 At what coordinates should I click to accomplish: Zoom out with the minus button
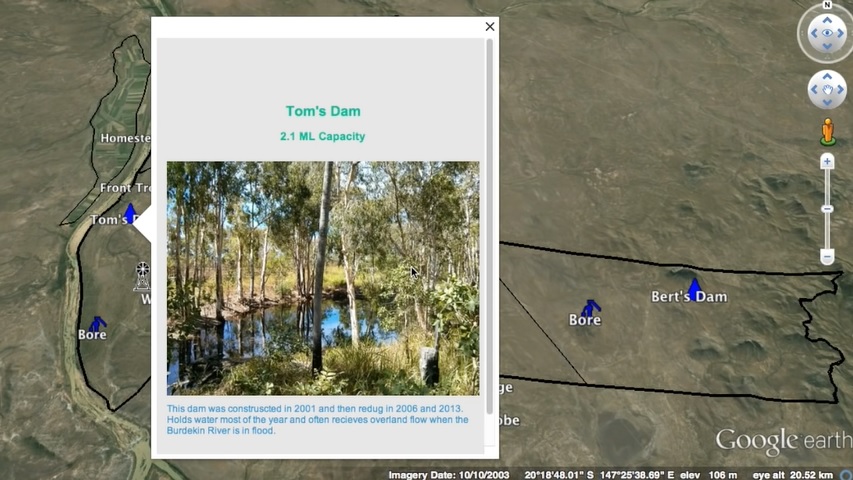click(x=827, y=257)
